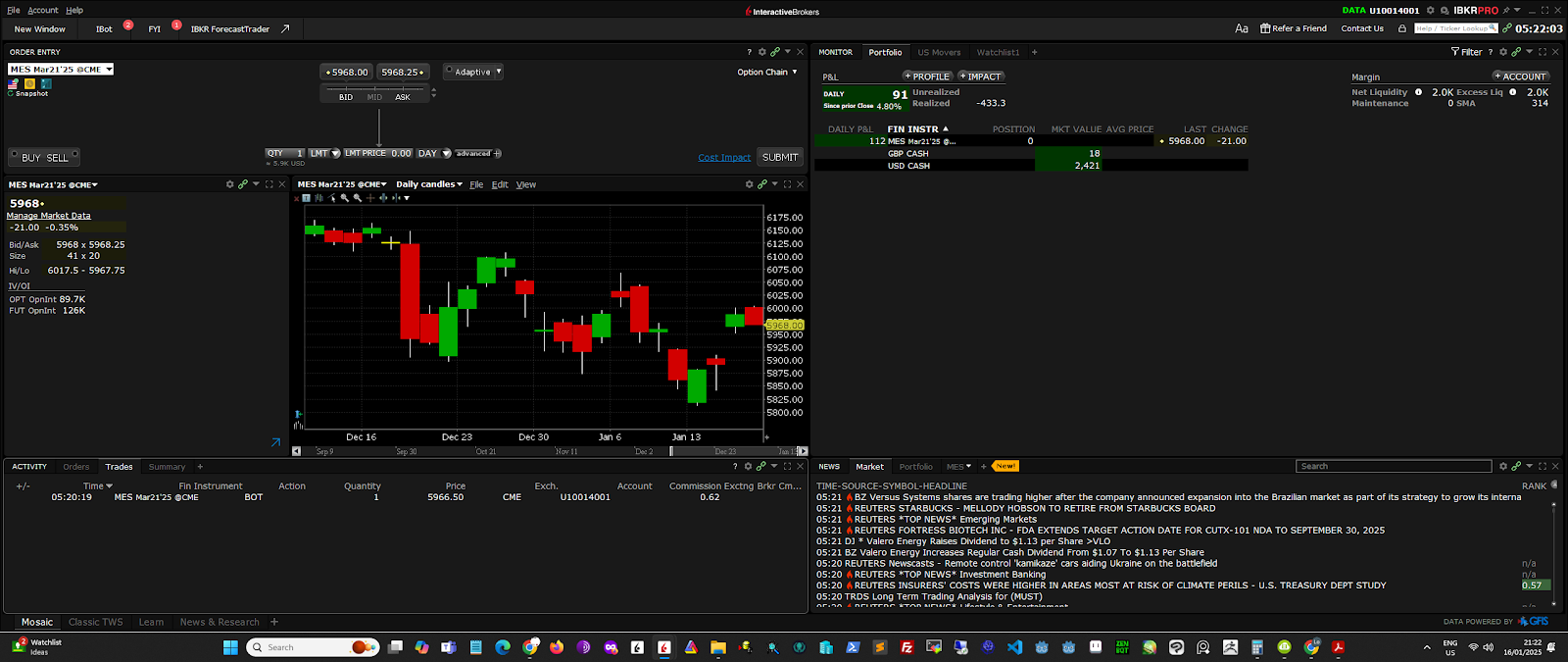The width and height of the screenshot is (1568, 662).
Task: Click the IMPACT button in P&L
Action: point(981,76)
